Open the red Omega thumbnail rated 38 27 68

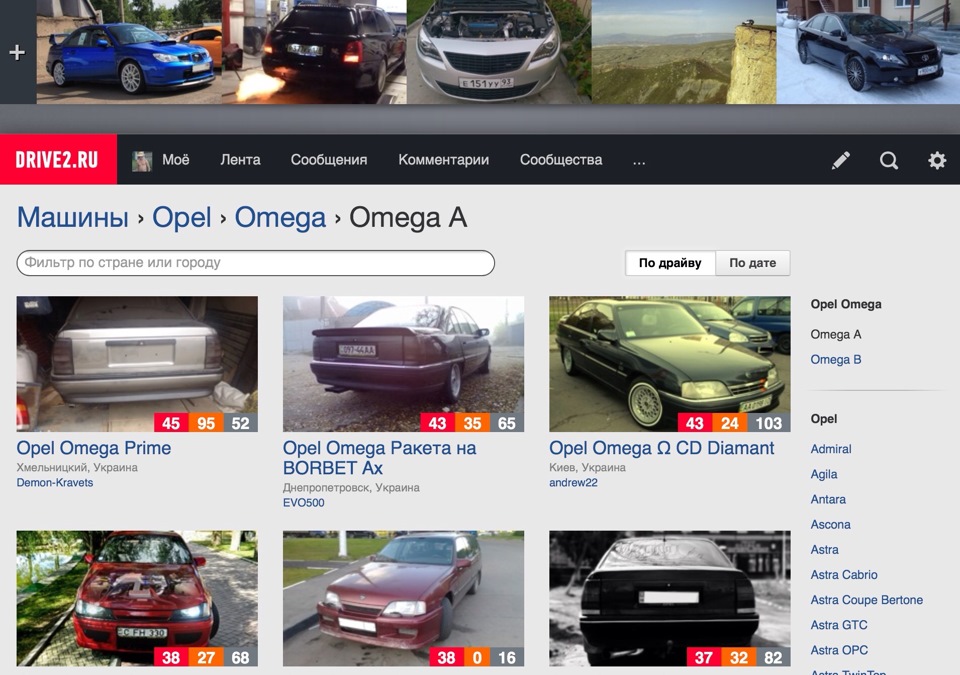coord(137,598)
